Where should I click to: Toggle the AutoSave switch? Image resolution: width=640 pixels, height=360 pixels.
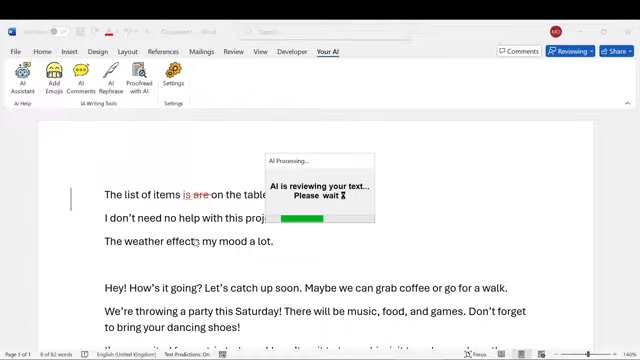point(59,31)
